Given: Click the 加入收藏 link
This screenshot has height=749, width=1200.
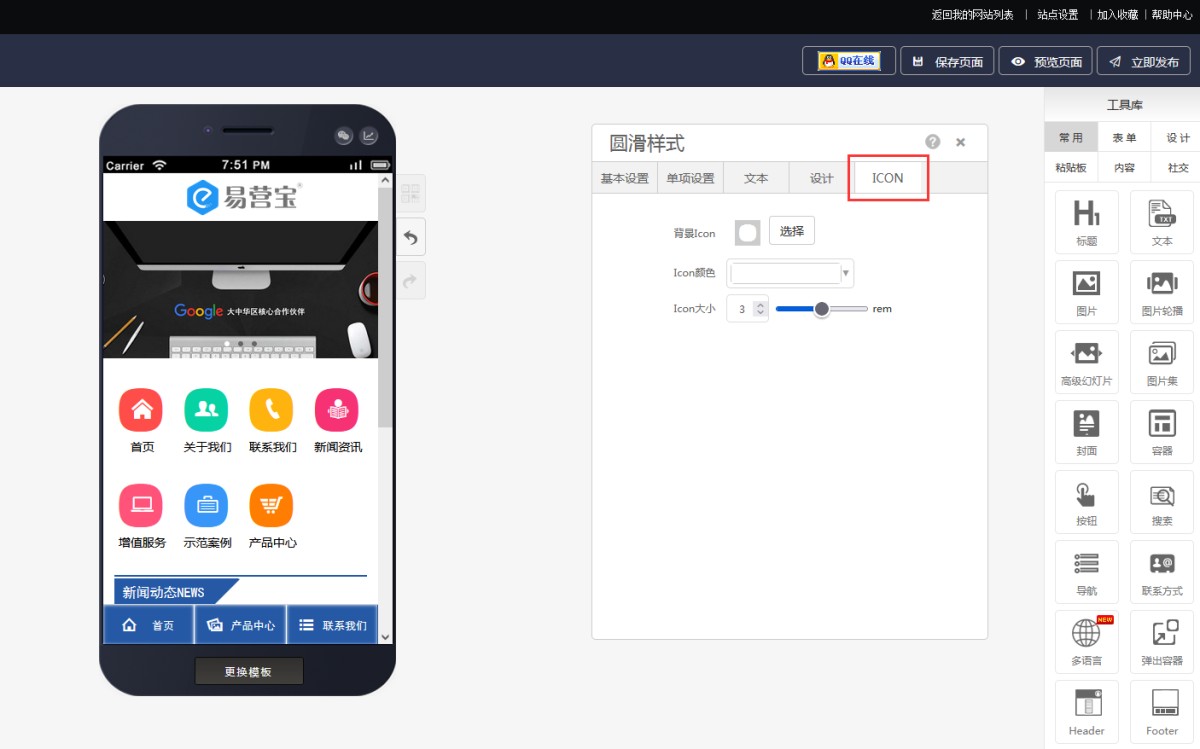Looking at the screenshot, I should point(1117,15).
